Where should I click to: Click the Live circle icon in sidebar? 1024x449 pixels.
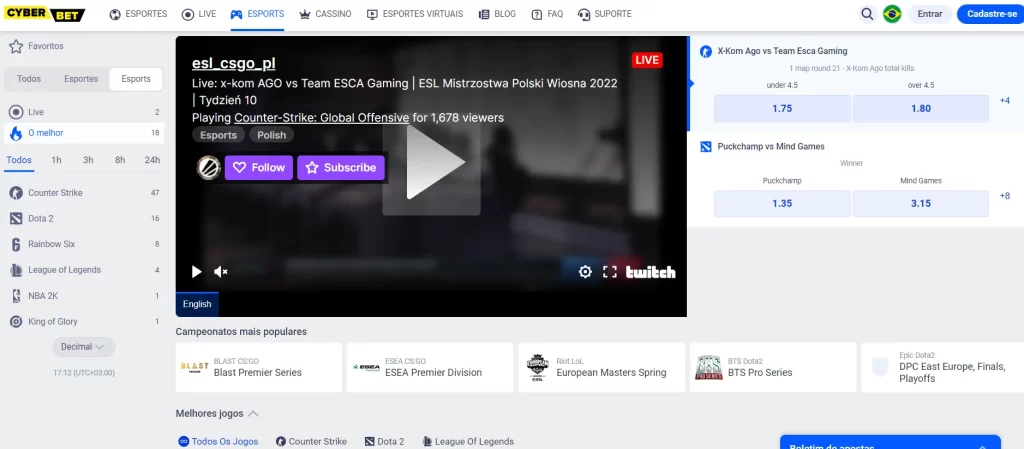pos(16,112)
